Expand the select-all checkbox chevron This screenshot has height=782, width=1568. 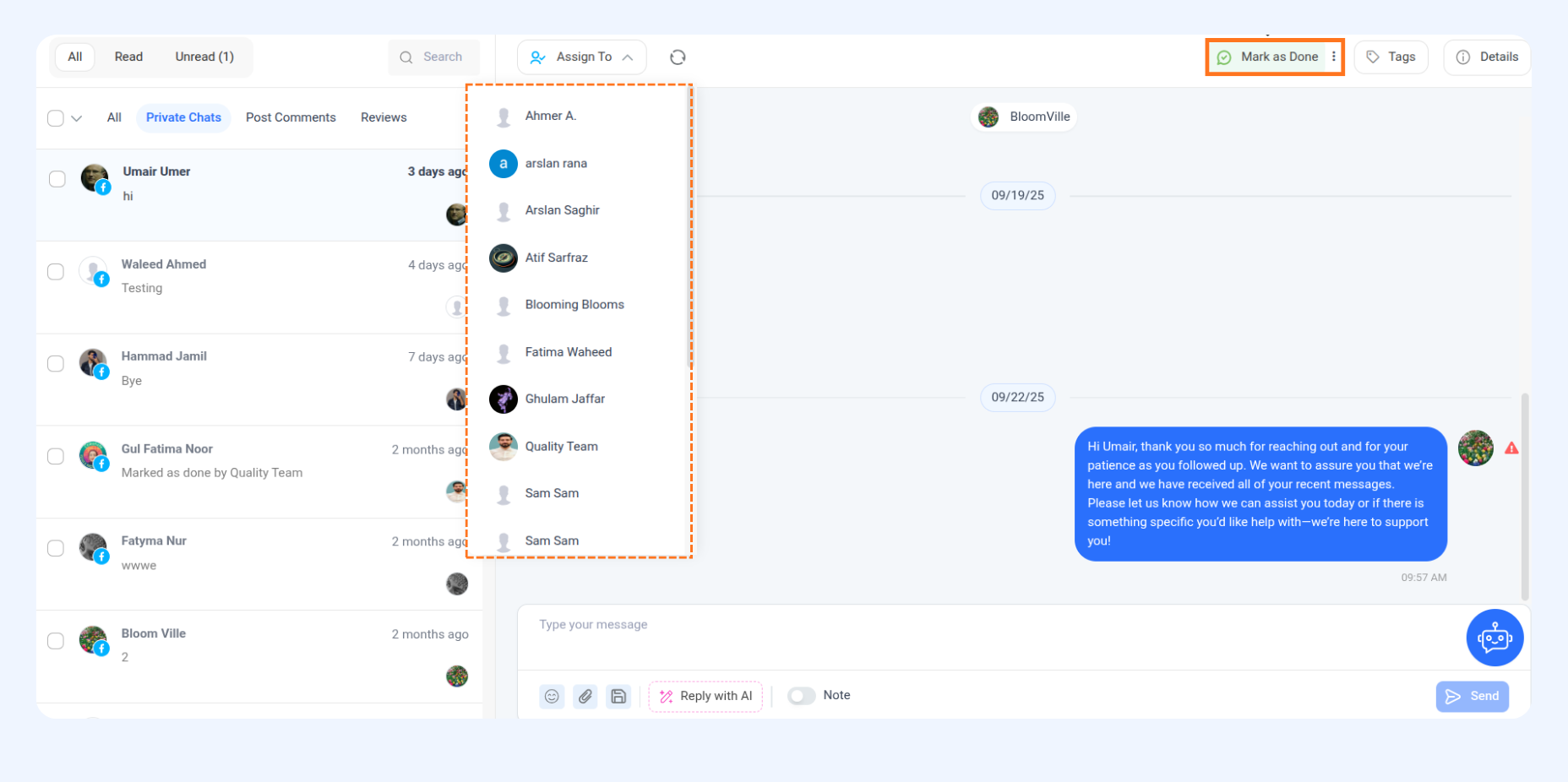tap(77, 118)
